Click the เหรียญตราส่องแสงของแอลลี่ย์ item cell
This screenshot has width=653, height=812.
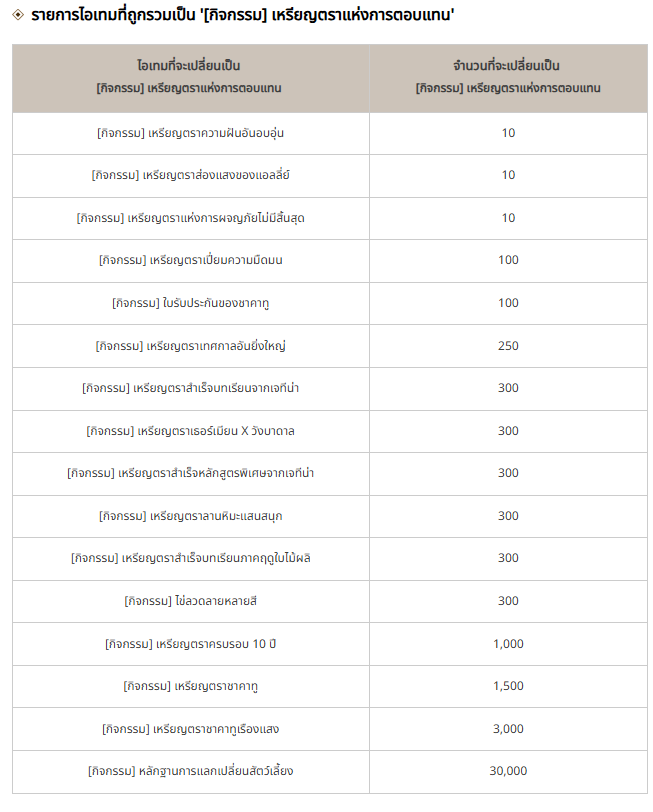pos(191,176)
